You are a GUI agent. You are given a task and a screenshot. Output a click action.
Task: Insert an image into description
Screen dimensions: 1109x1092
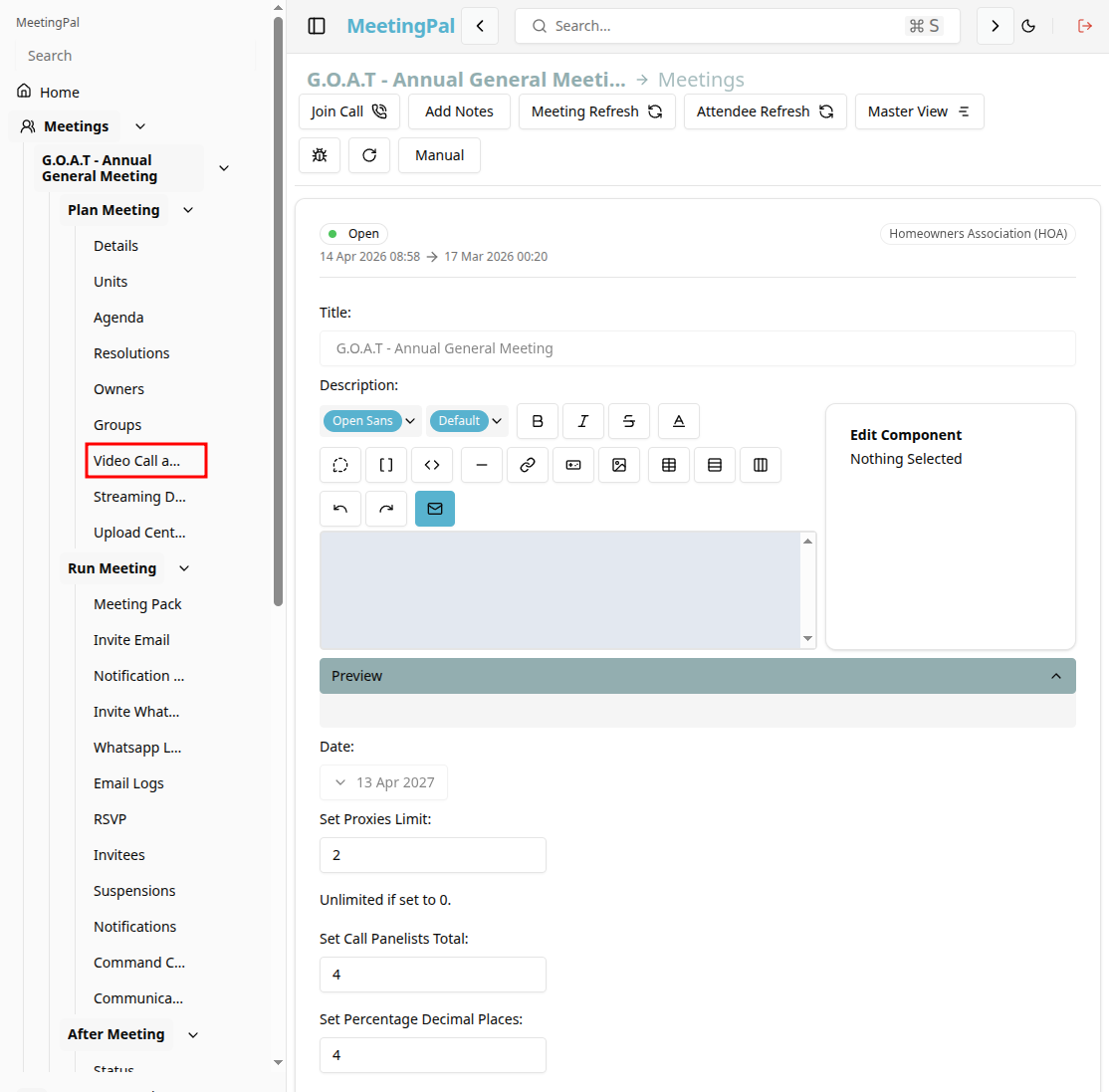[619, 465]
